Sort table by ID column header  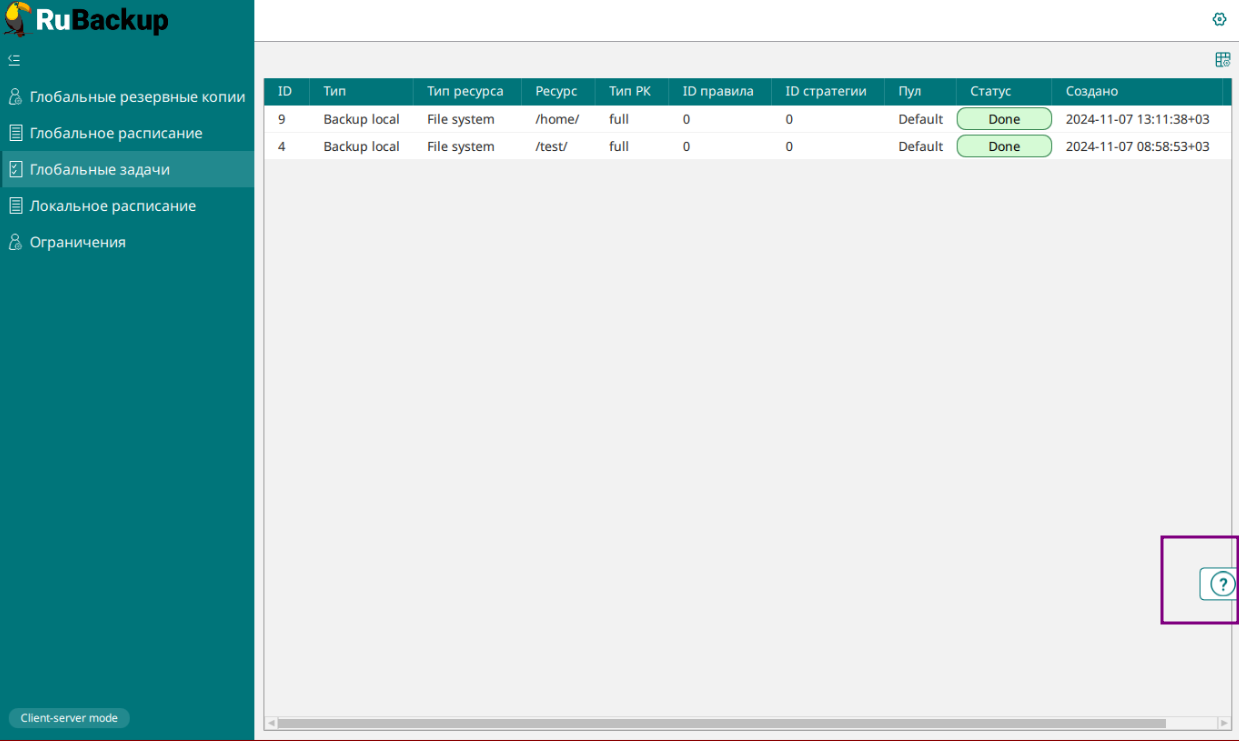click(285, 92)
